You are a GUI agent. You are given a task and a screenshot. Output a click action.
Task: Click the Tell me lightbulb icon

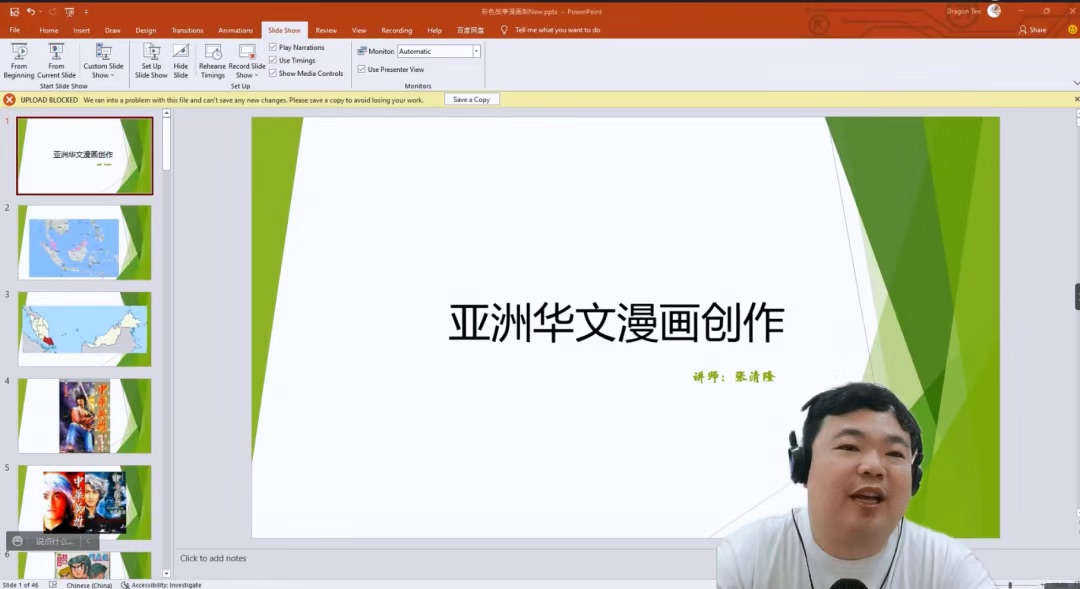coord(504,30)
